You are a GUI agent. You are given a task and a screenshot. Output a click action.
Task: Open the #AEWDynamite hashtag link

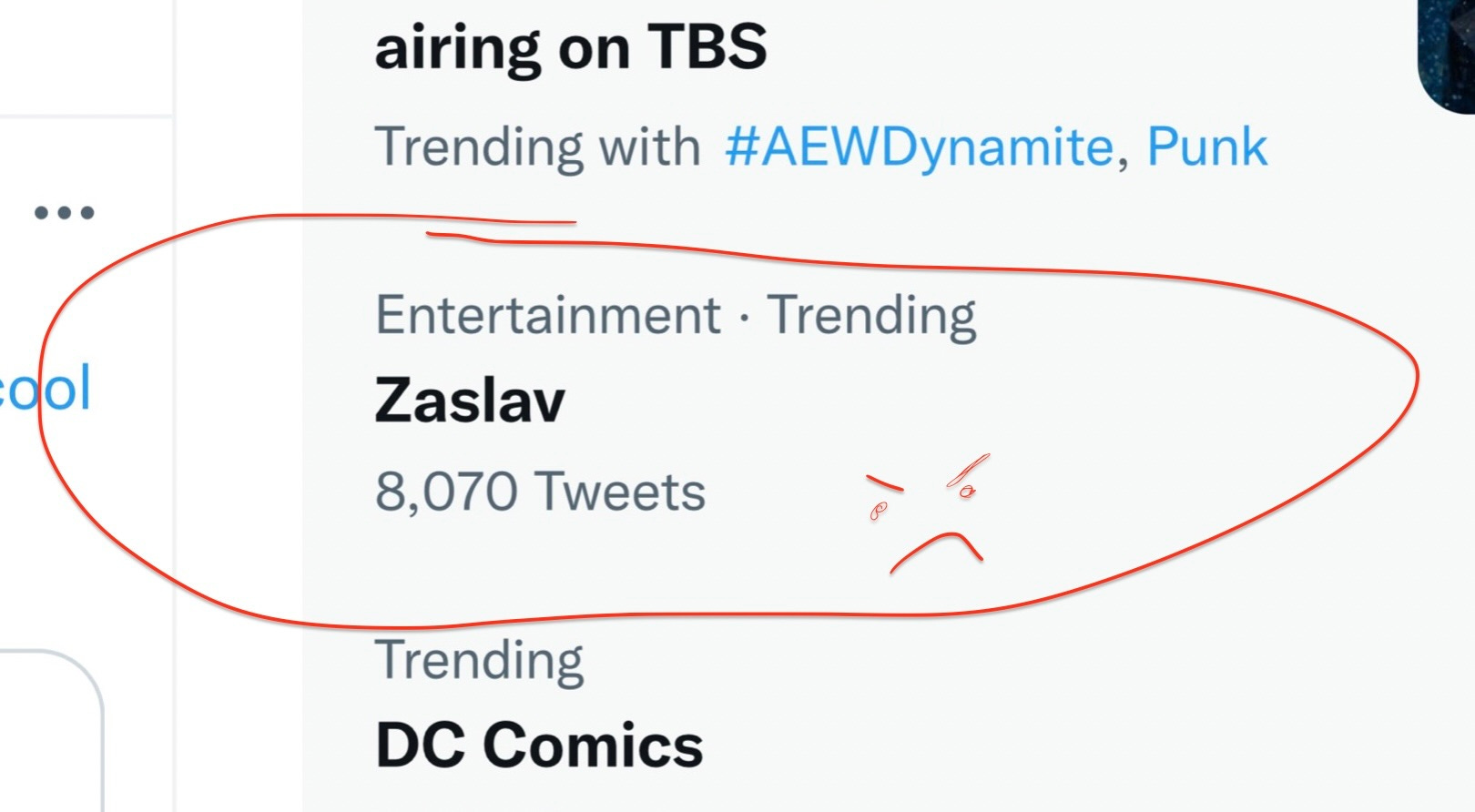(920, 147)
